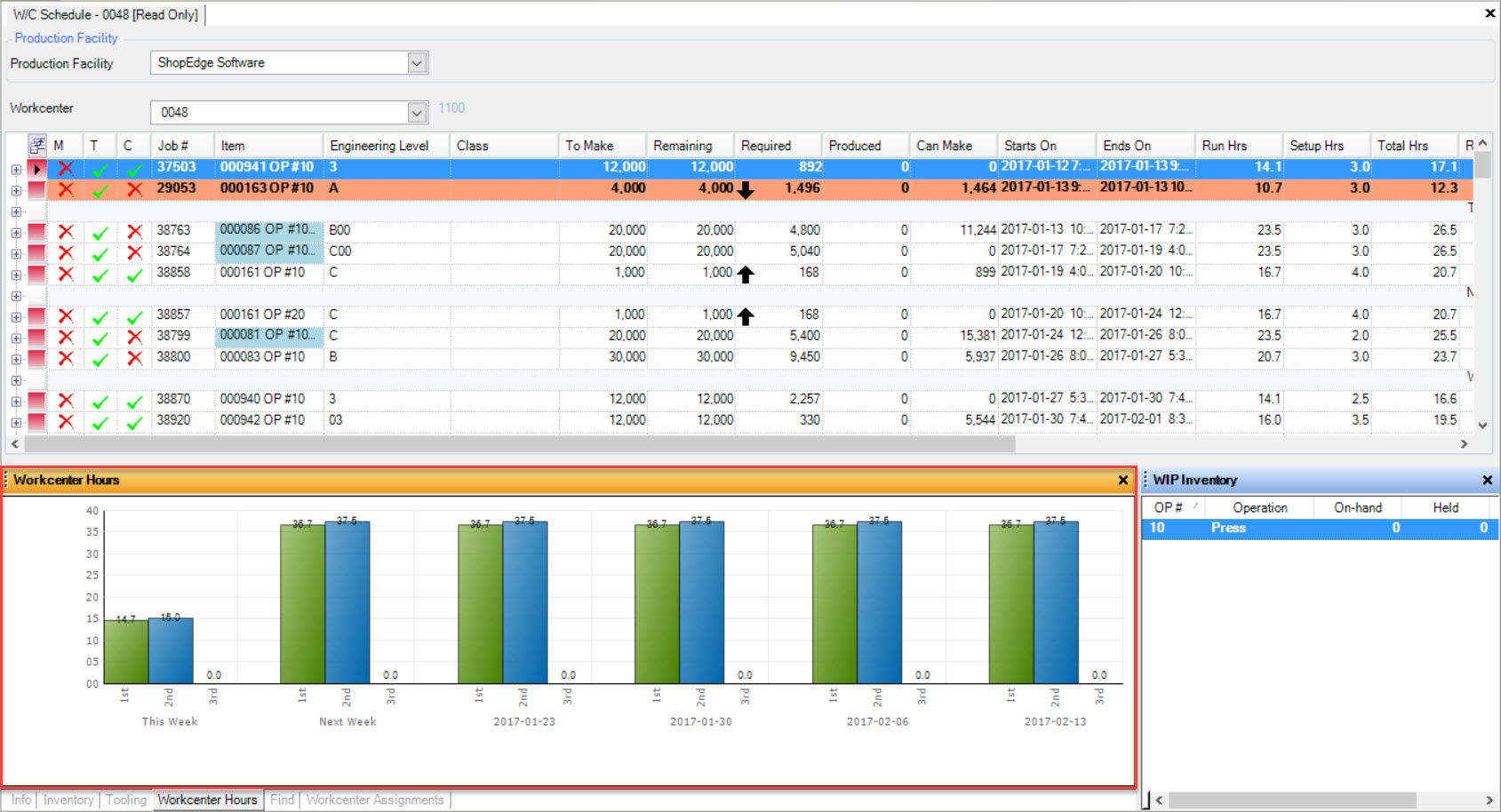This screenshot has height=812, width=1501.
Task: Click item 000086 OP #10 cell
Action: (269, 229)
